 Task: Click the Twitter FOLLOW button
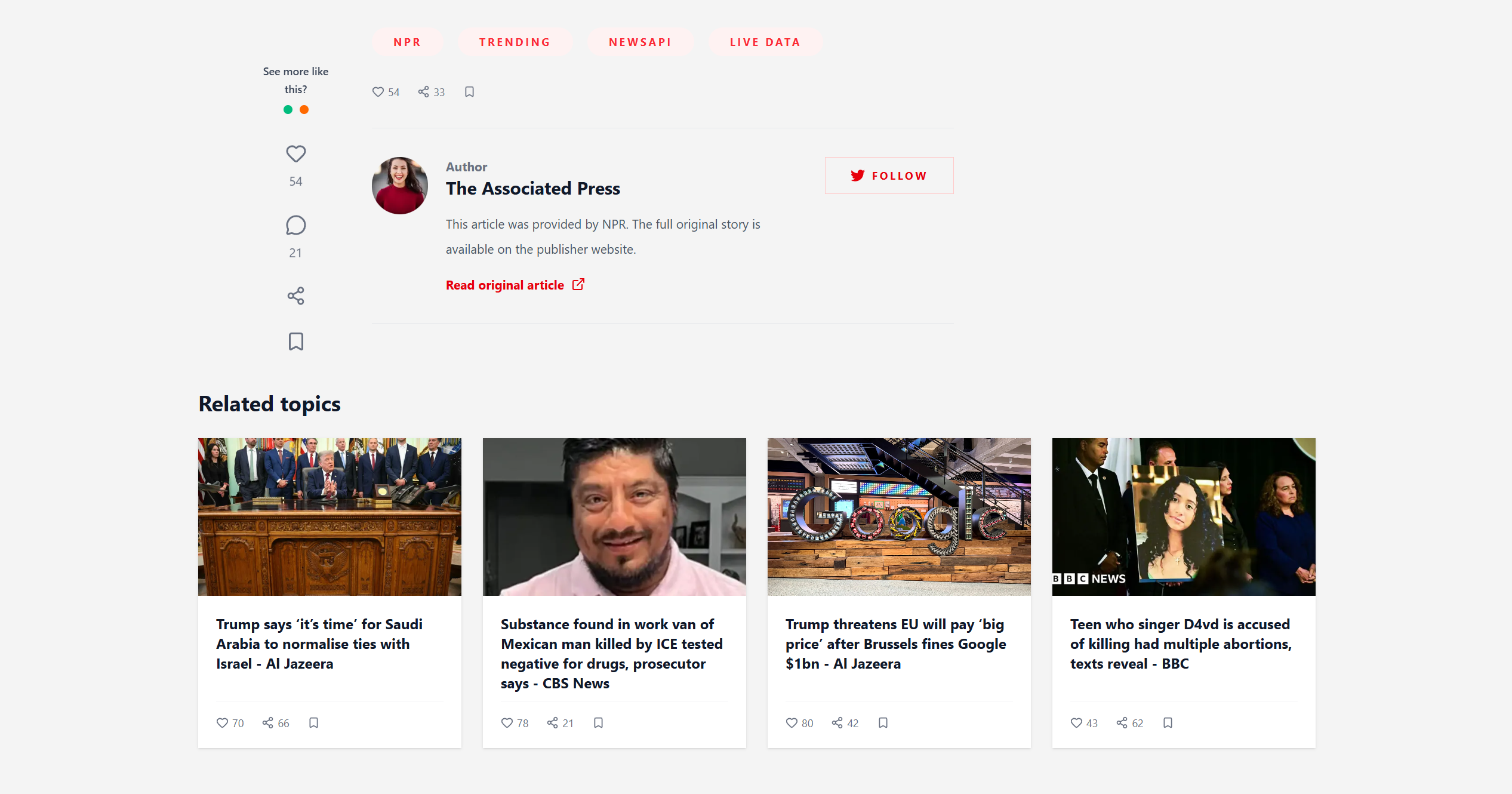click(x=889, y=176)
